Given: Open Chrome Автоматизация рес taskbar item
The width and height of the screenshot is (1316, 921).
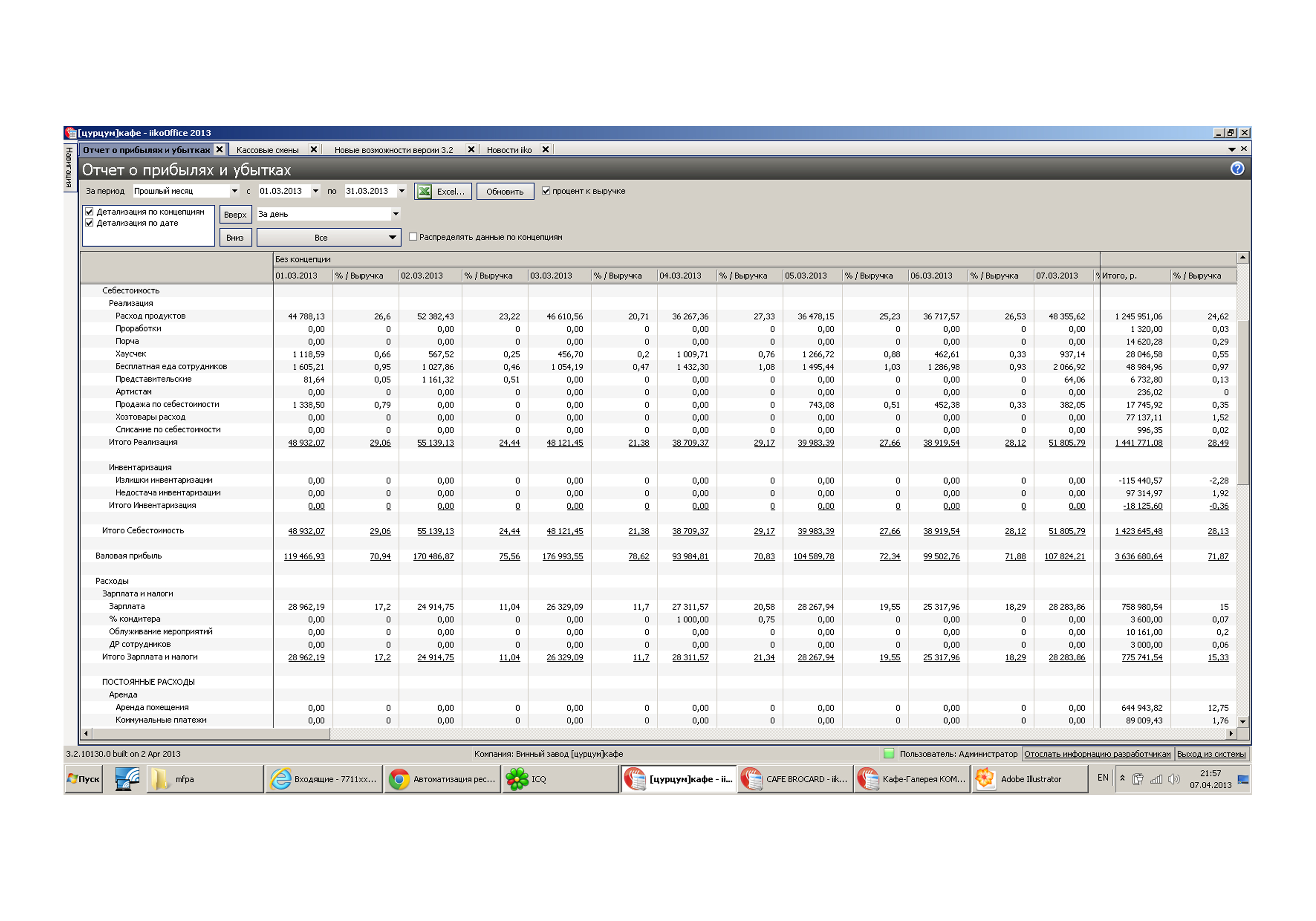Looking at the screenshot, I should point(442,780).
